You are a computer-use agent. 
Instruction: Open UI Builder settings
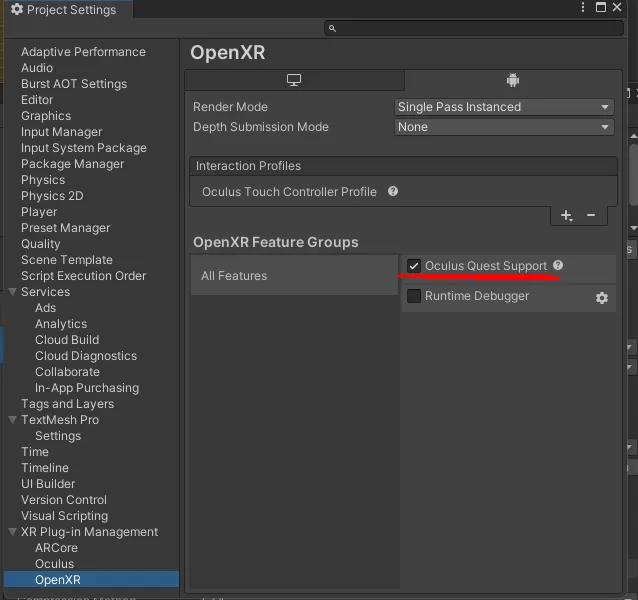click(x=48, y=484)
